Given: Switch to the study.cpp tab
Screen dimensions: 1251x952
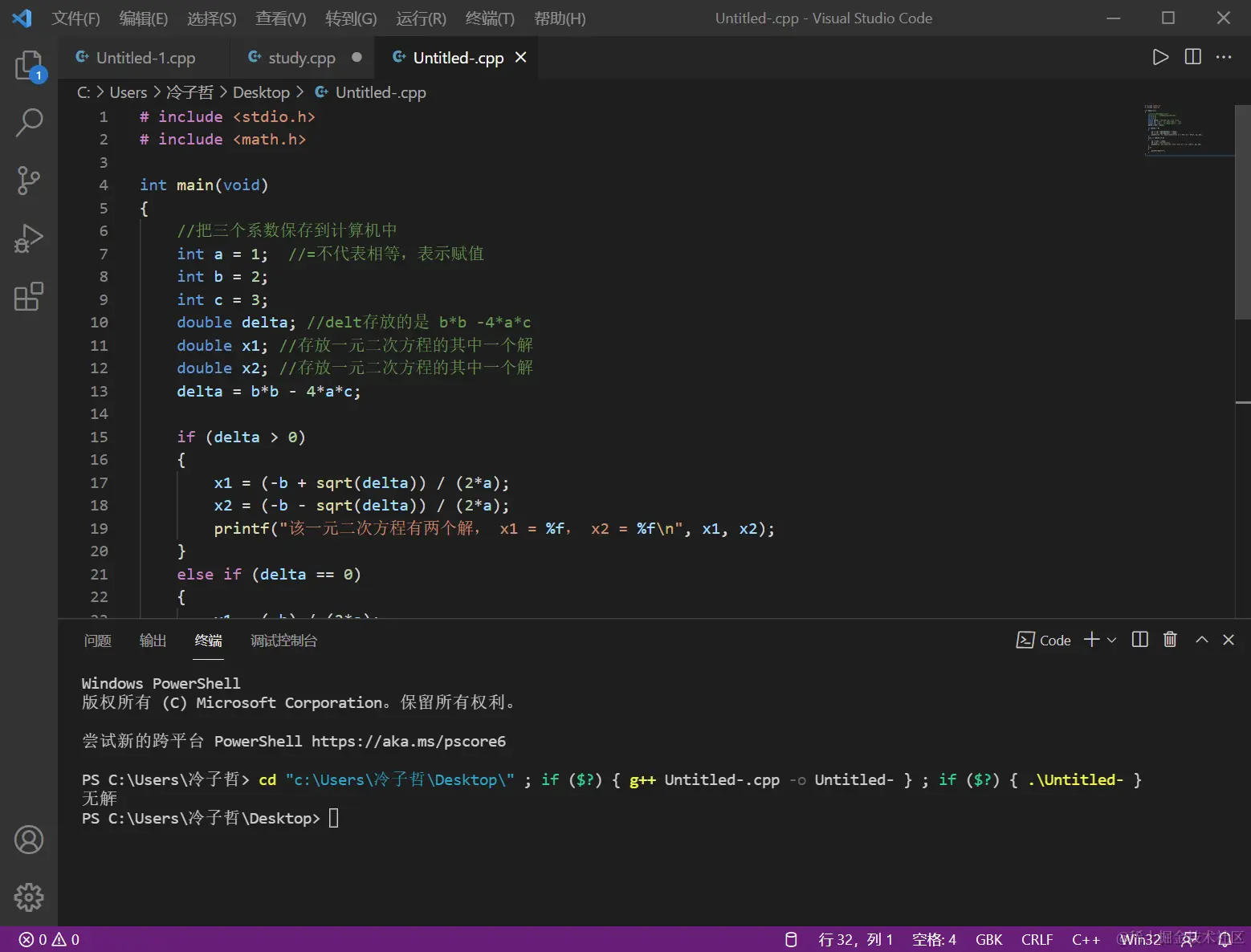Looking at the screenshot, I should tap(301, 58).
